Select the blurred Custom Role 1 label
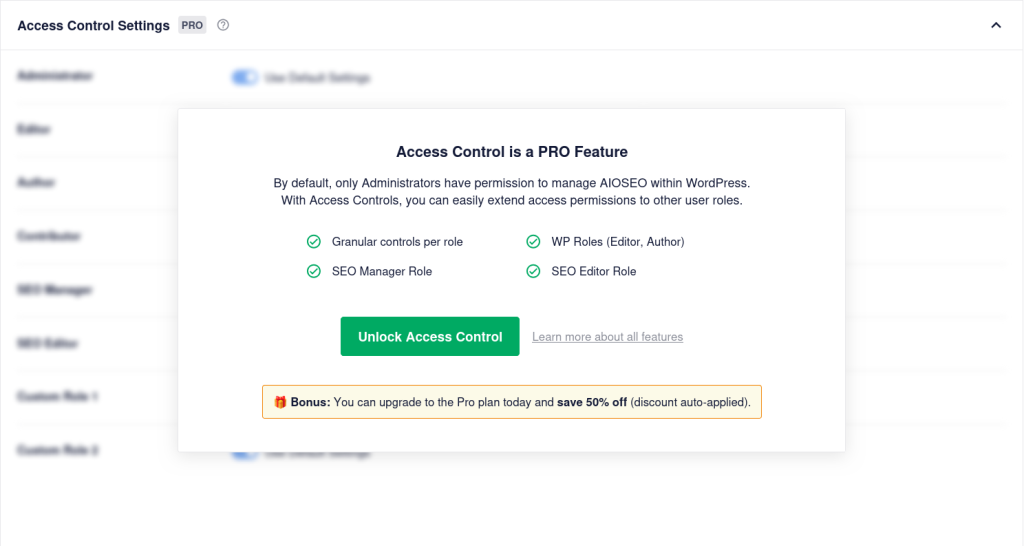 57,397
